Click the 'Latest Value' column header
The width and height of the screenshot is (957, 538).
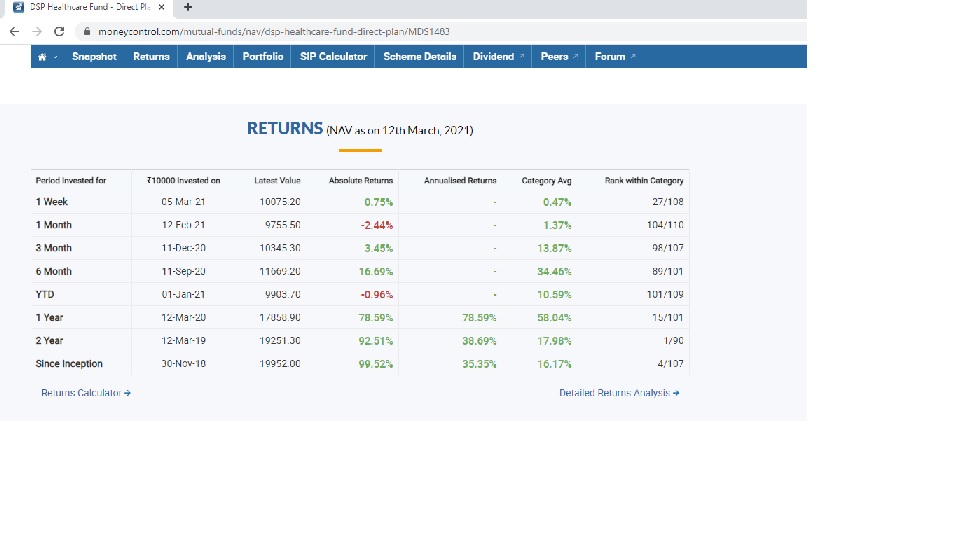[x=277, y=181]
